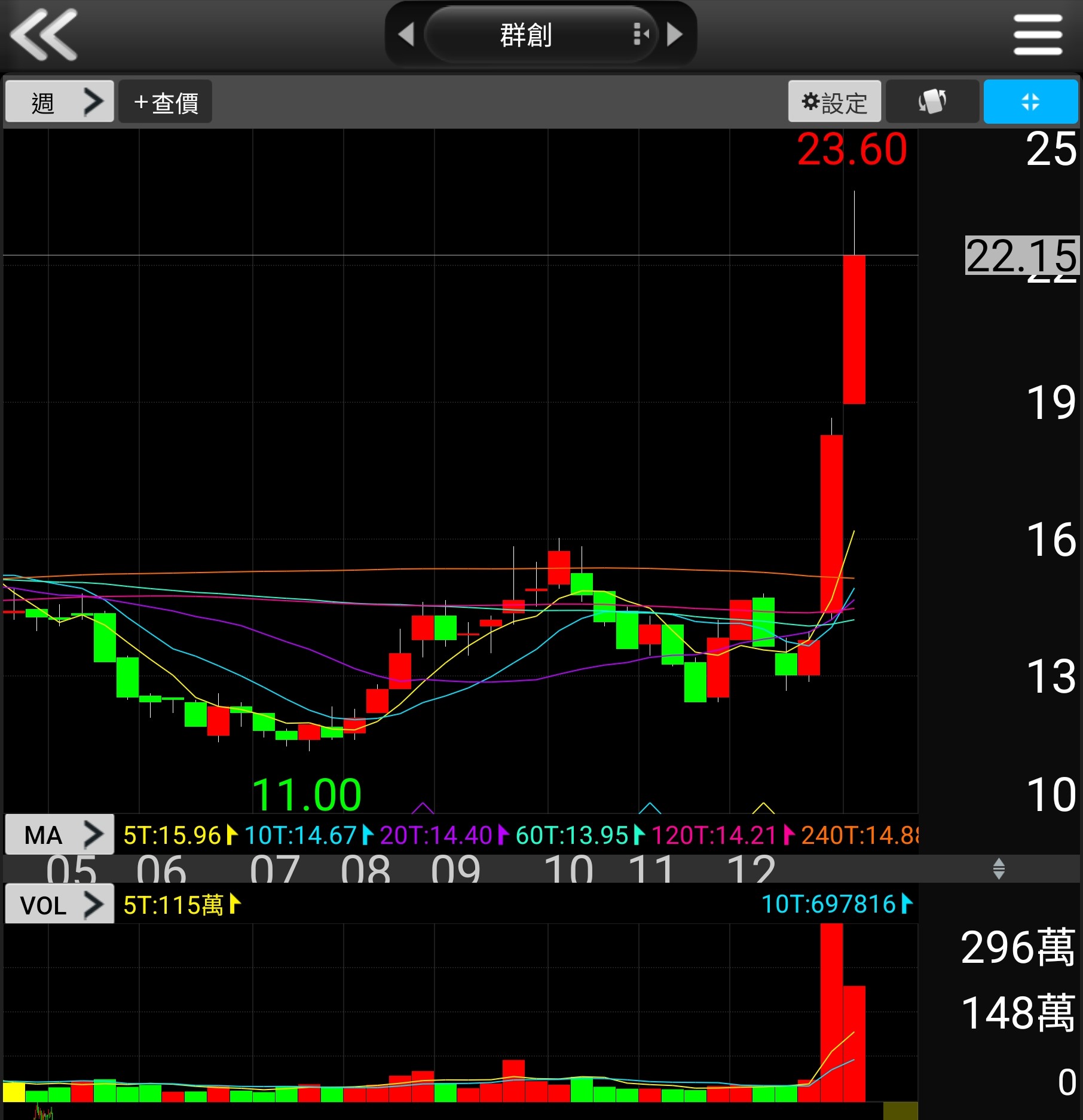Open the 群創 stock selector
This screenshot has width=1083, height=1120.
pos(540,34)
